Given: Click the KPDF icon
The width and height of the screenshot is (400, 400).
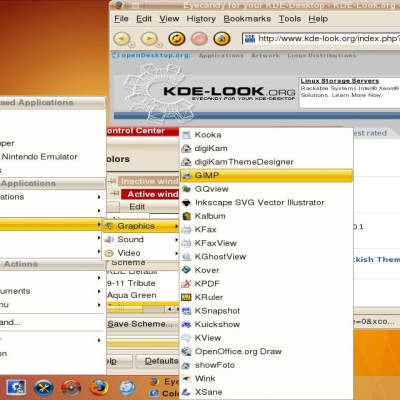Looking at the screenshot, I should pyautogui.click(x=186, y=284).
